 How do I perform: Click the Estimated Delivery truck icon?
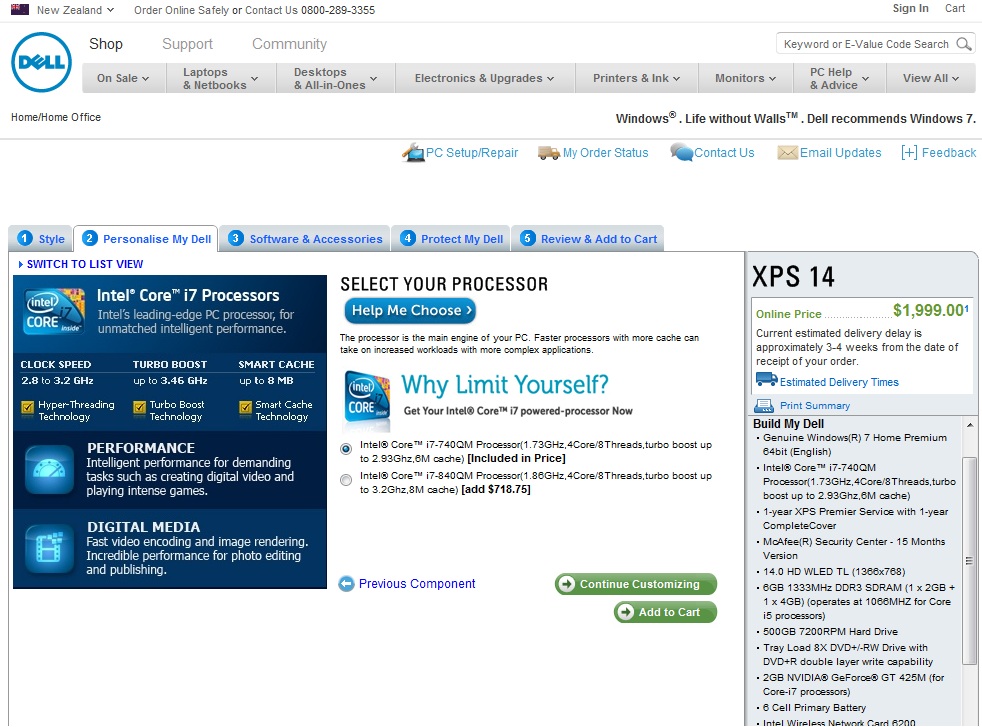pos(767,379)
